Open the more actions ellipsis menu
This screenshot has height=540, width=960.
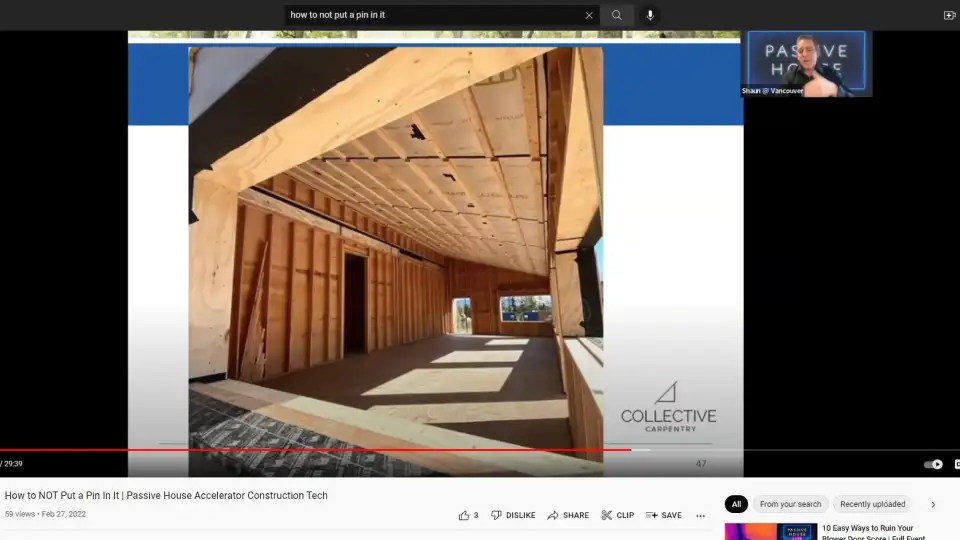coord(700,516)
